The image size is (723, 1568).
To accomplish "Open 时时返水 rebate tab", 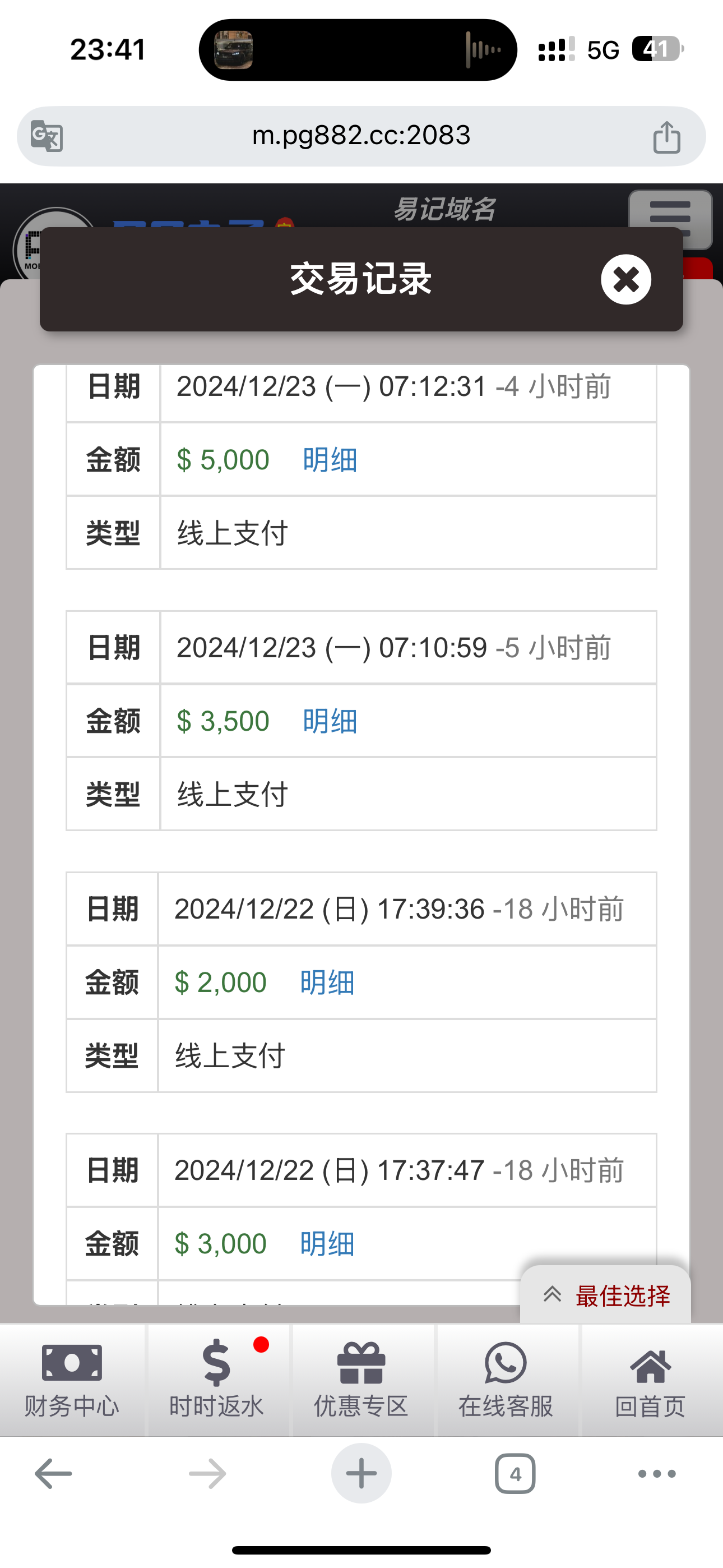I will coord(217,1380).
